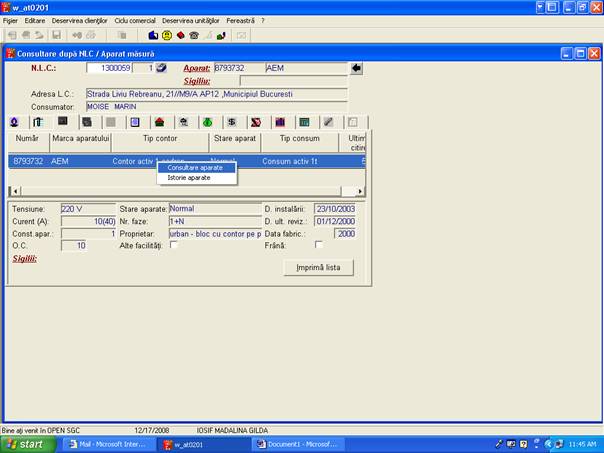Open the blue document tab icon
The width and height of the screenshot is (604, 453).
coord(135,122)
